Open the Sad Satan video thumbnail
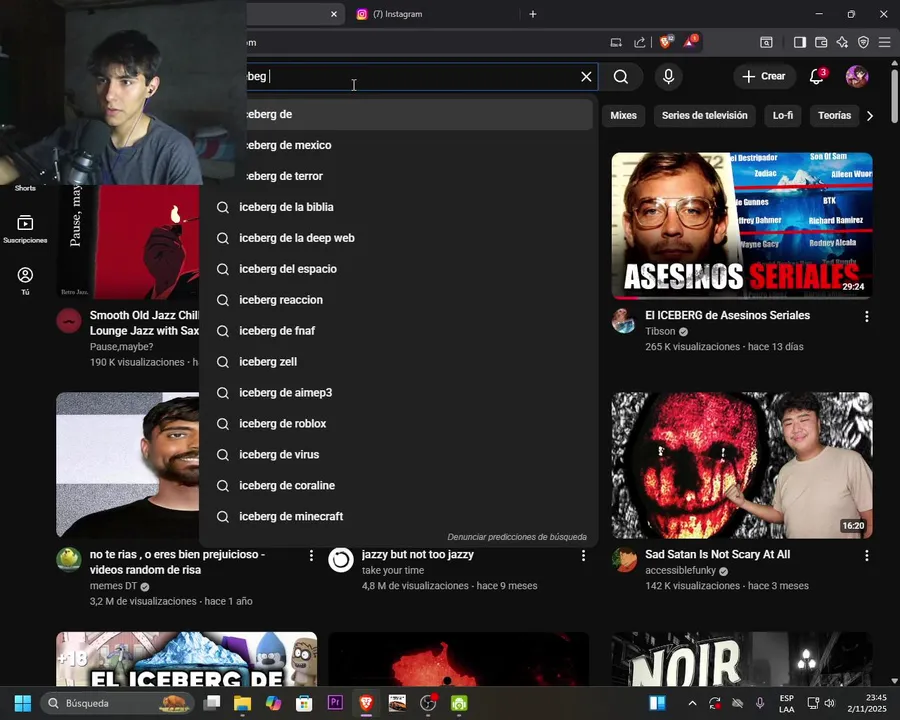Image resolution: width=900 pixels, height=720 pixels. point(742,465)
